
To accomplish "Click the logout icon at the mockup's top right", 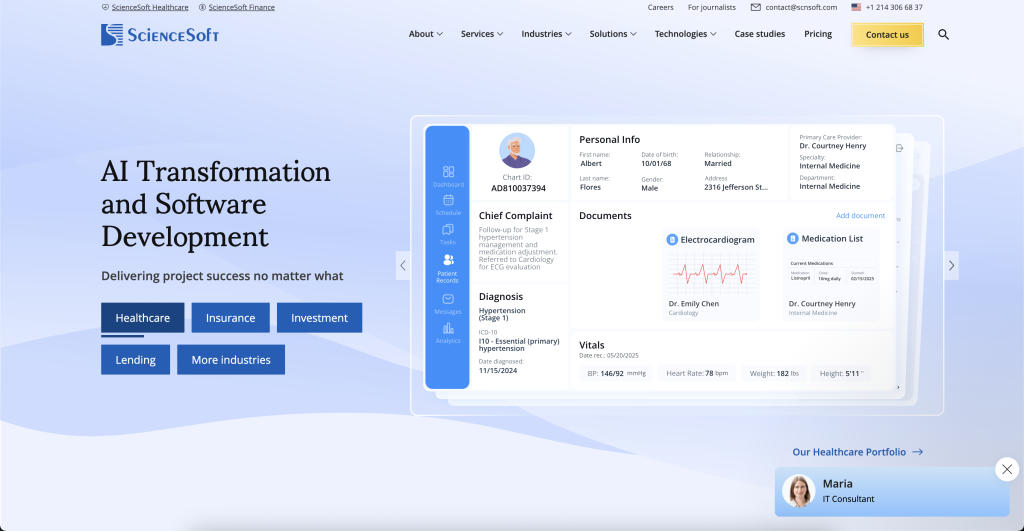I will [899, 148].
